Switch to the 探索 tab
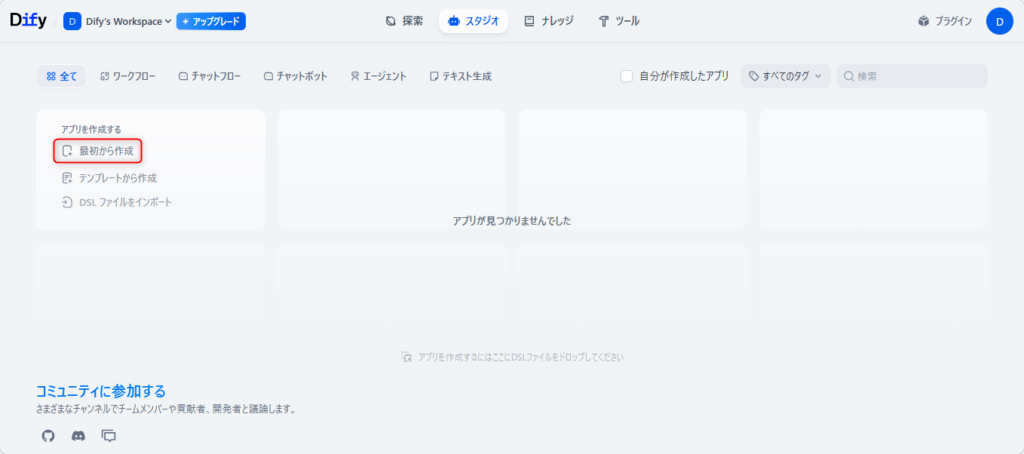1024x454 pixels. (x=405, y=21)
